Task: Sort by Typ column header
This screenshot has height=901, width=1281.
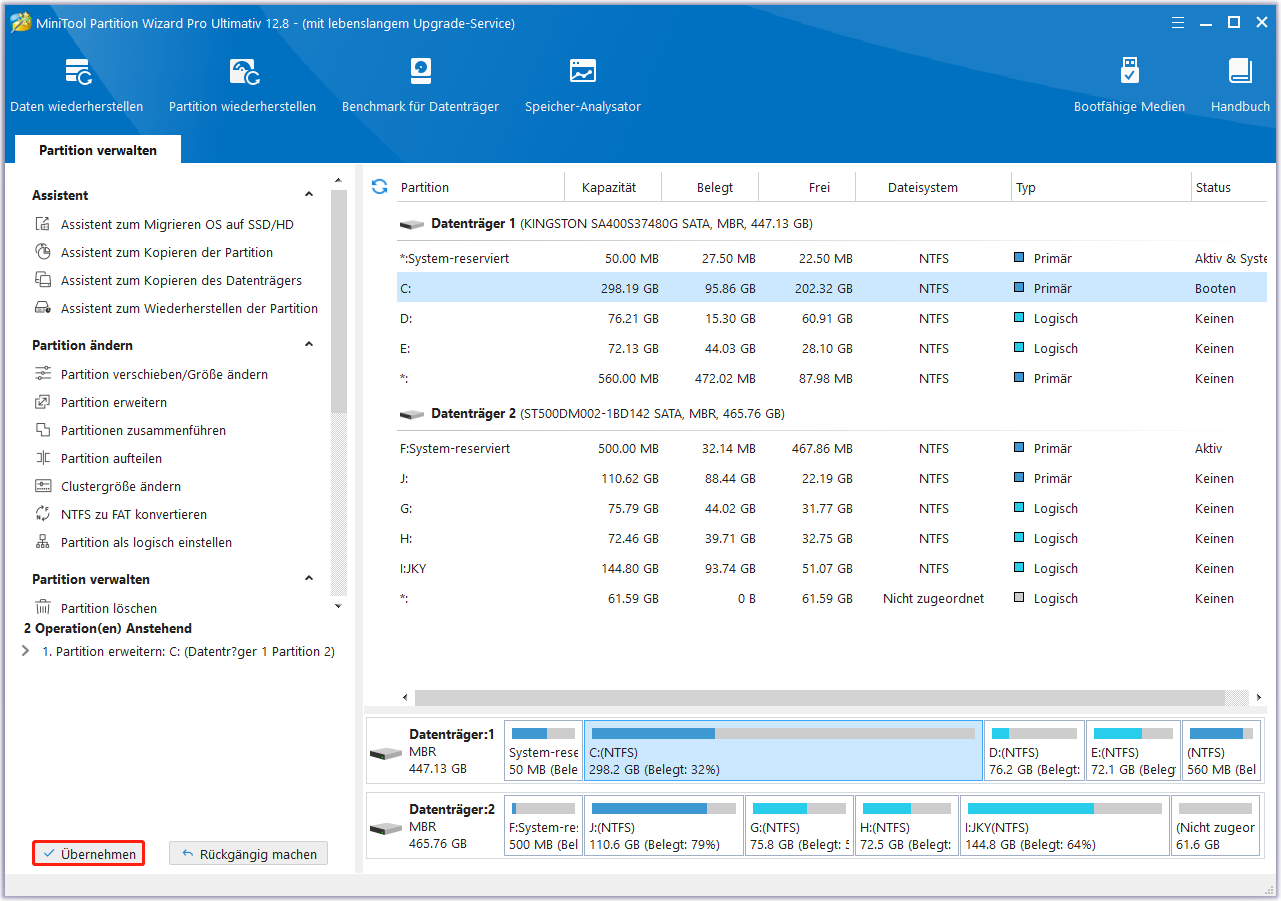Action: point(1026,187)
